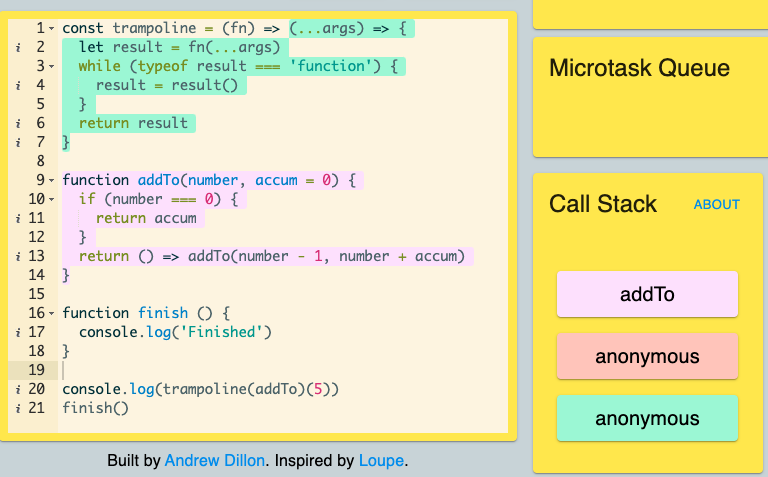Select the salmon anonymous call stack frame

point(647,356)
